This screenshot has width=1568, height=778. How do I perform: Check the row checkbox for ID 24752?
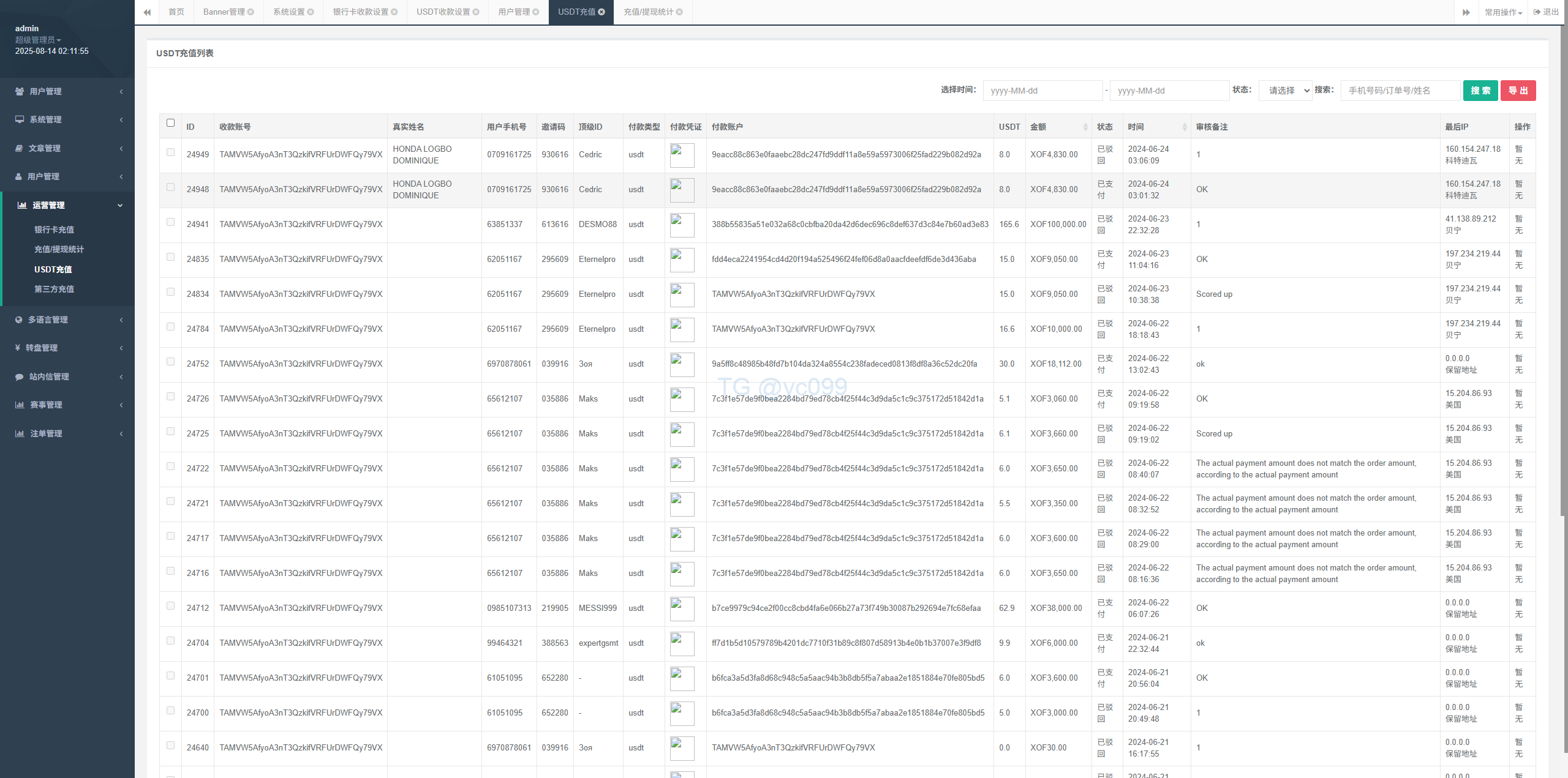(x=170, y=361)
